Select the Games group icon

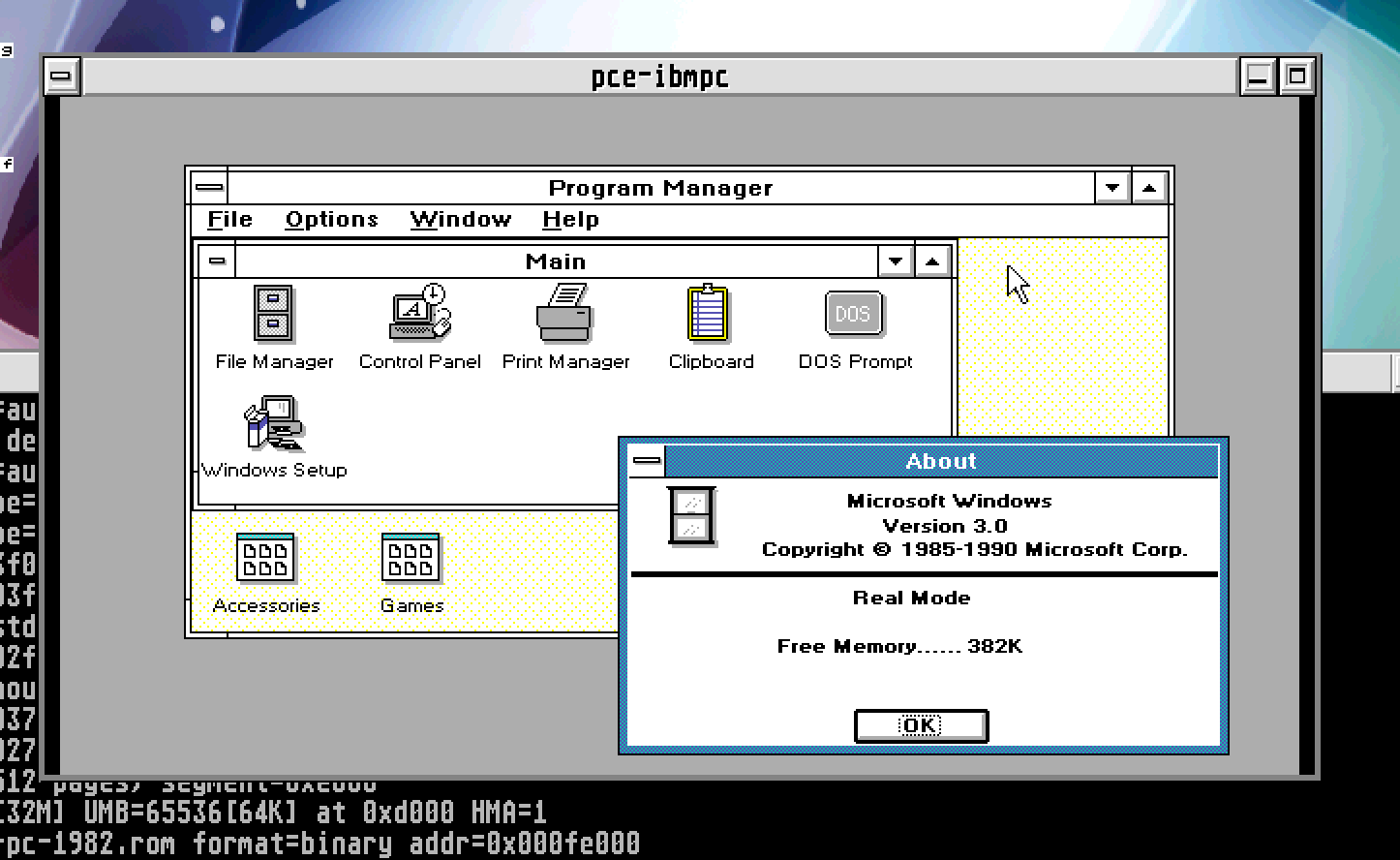[x=411, y=558]
